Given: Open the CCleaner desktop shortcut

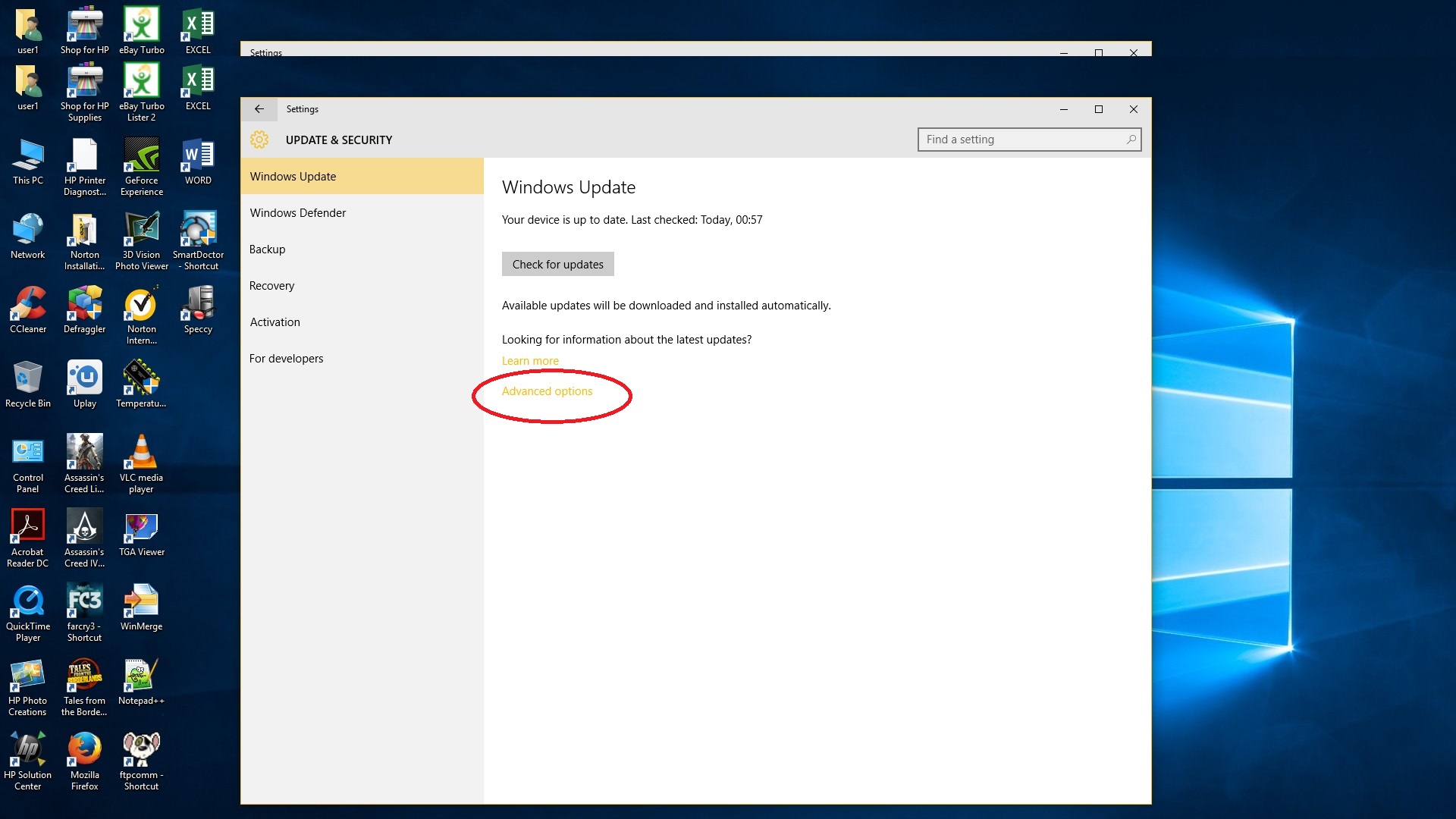Looking at the screenshot, I should 28,309.
